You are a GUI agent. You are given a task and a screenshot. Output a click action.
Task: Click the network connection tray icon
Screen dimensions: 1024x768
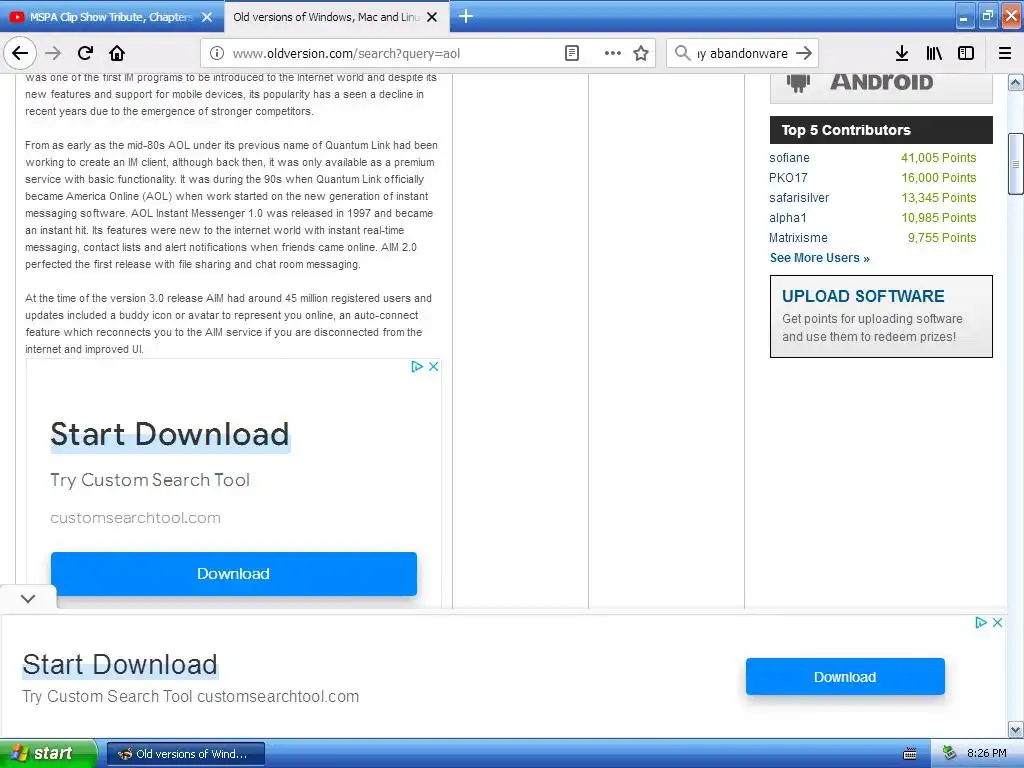click(950, 754)
